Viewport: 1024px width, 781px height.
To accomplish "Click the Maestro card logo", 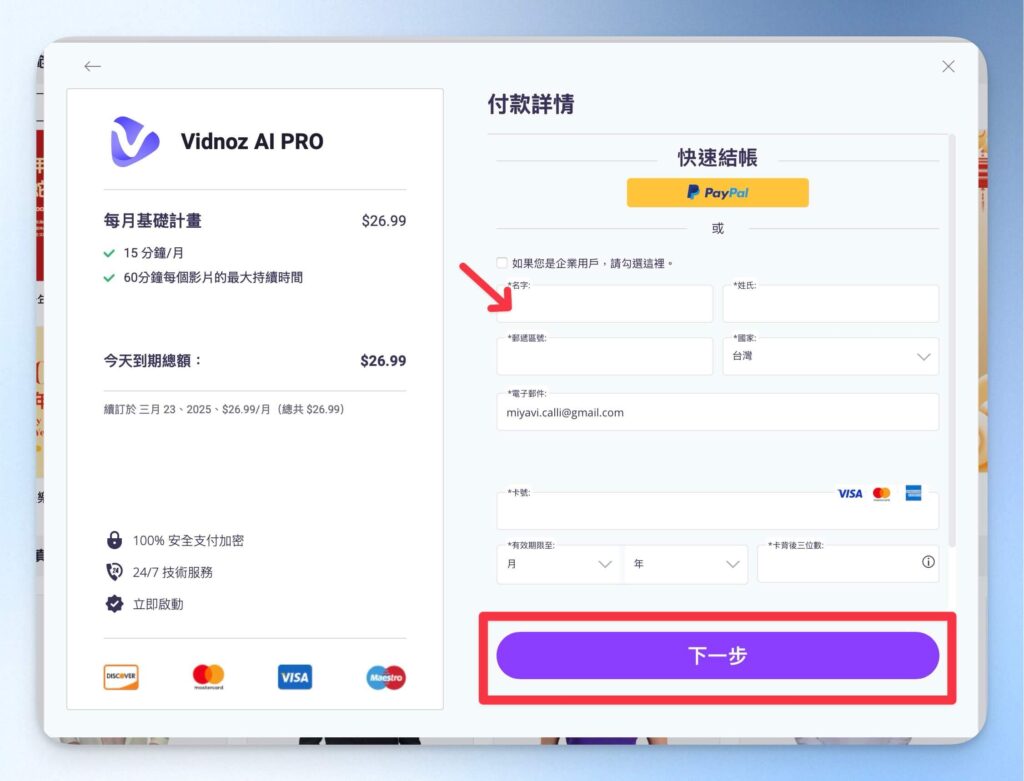I will pos(386,678).
